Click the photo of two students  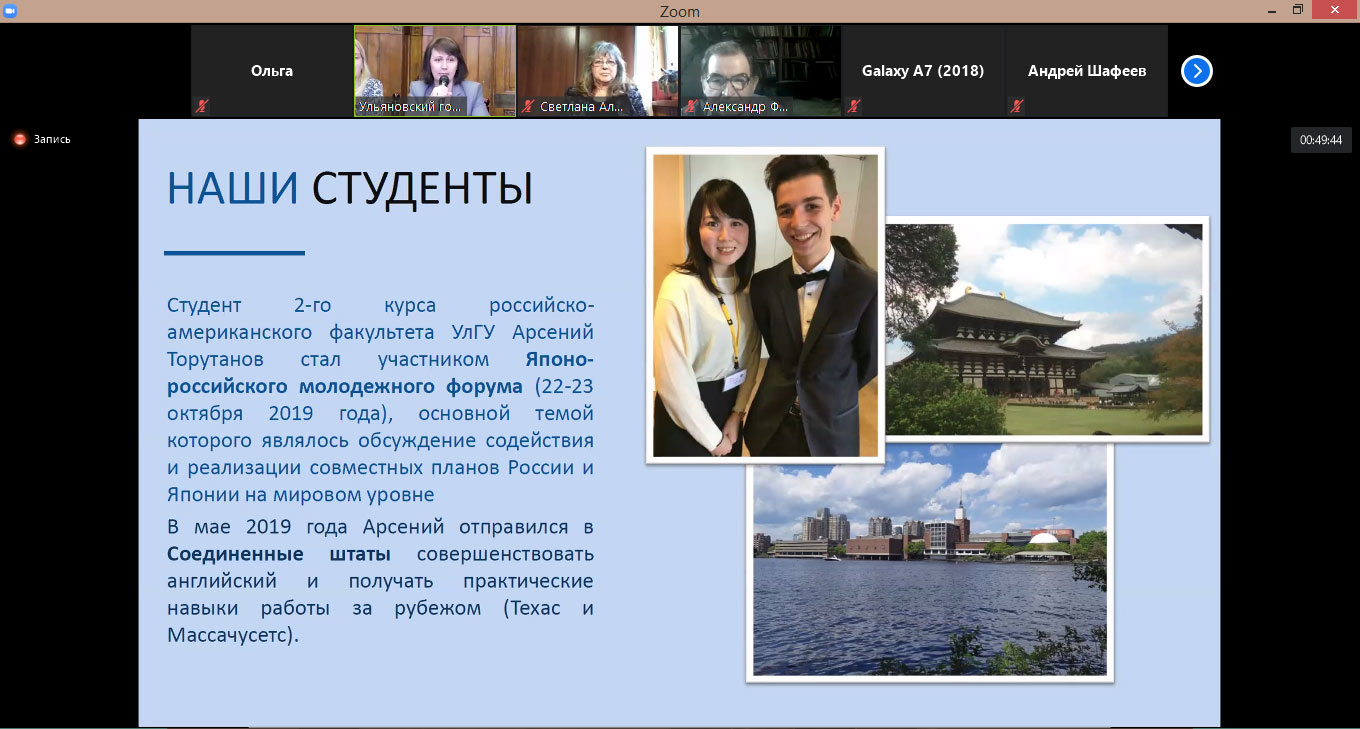click(x=765, y=305)
